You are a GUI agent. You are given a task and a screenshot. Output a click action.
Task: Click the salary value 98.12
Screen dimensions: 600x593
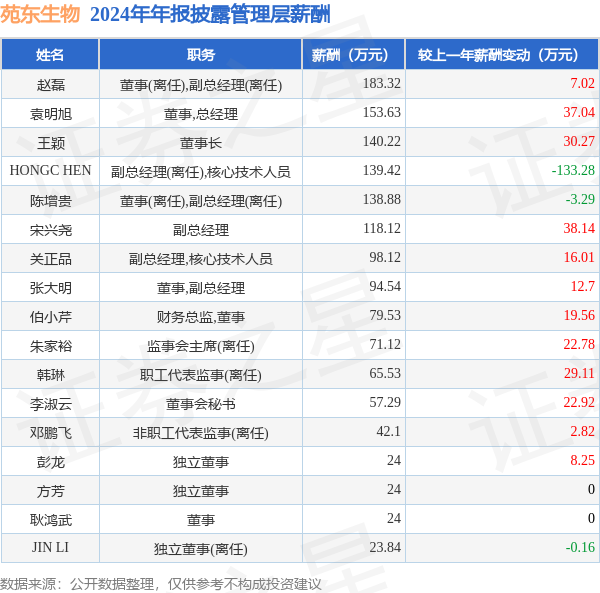coord(385,257)
